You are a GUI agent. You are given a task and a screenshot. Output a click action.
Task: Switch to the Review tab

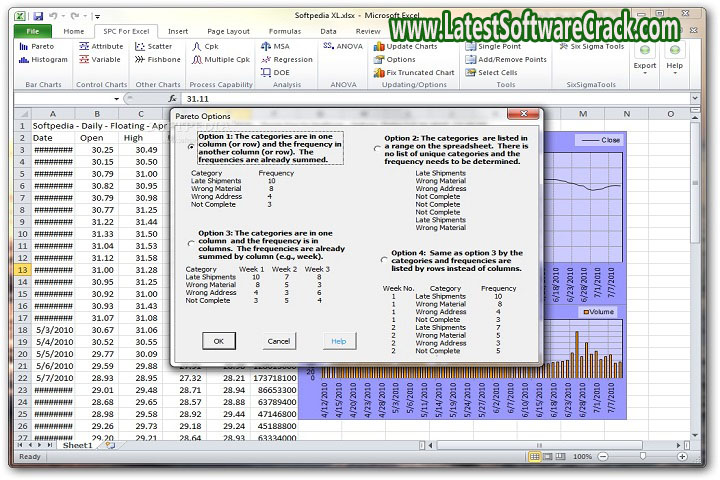pyautogui.click(x=368, y=31)
